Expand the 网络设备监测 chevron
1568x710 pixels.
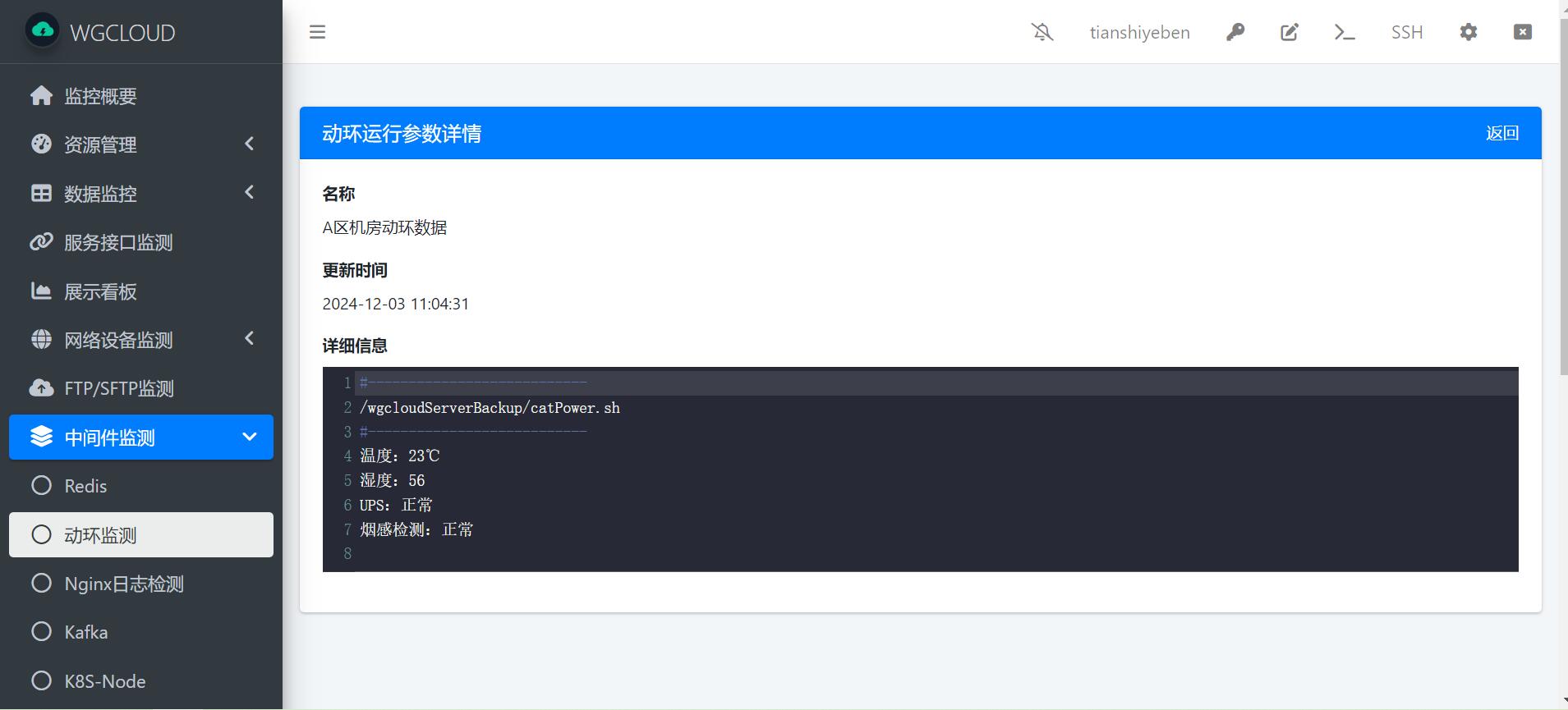(250, 338)
